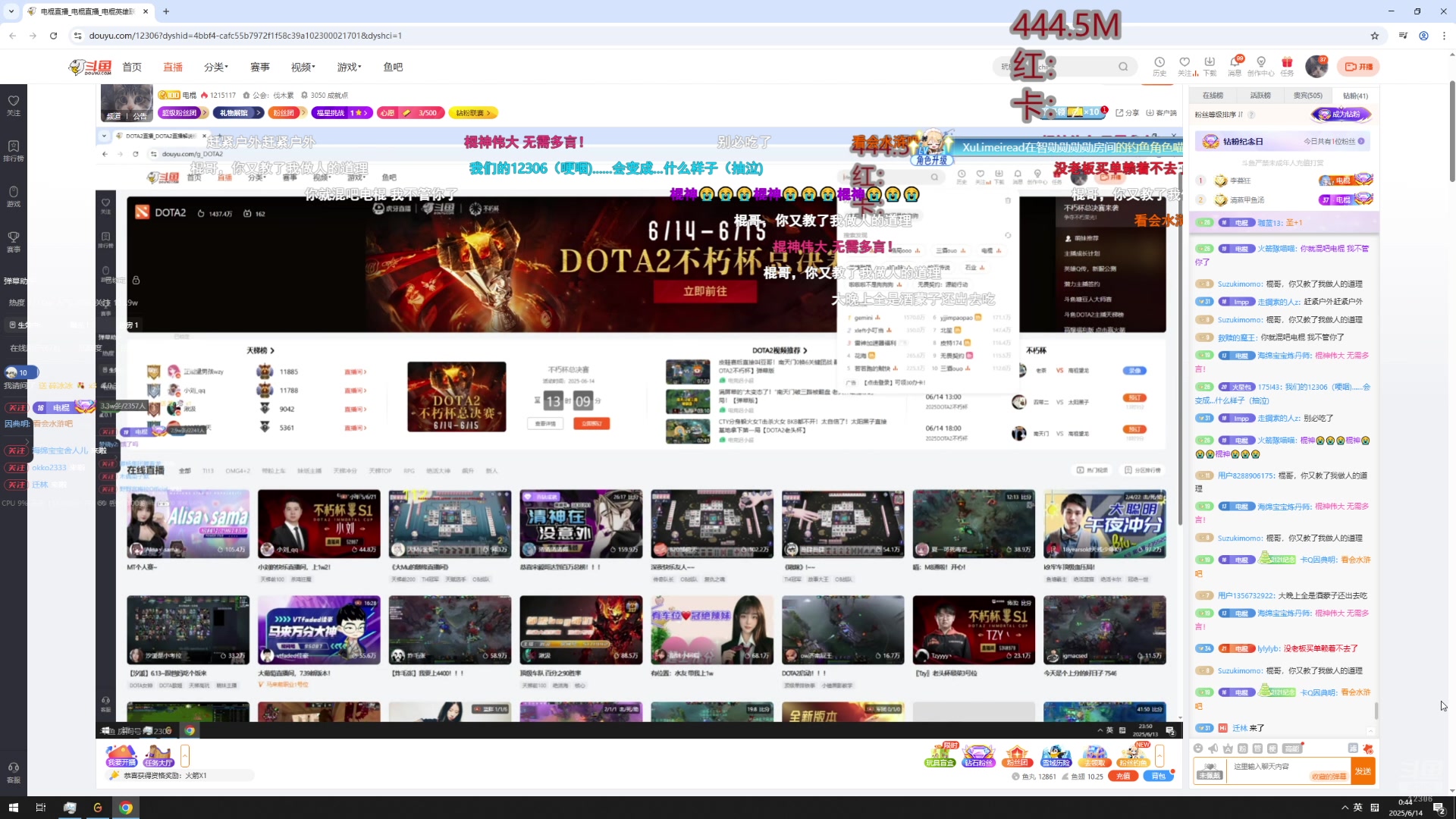Click the chat input field
The image size is (1456, 819).
(1289, 772)
